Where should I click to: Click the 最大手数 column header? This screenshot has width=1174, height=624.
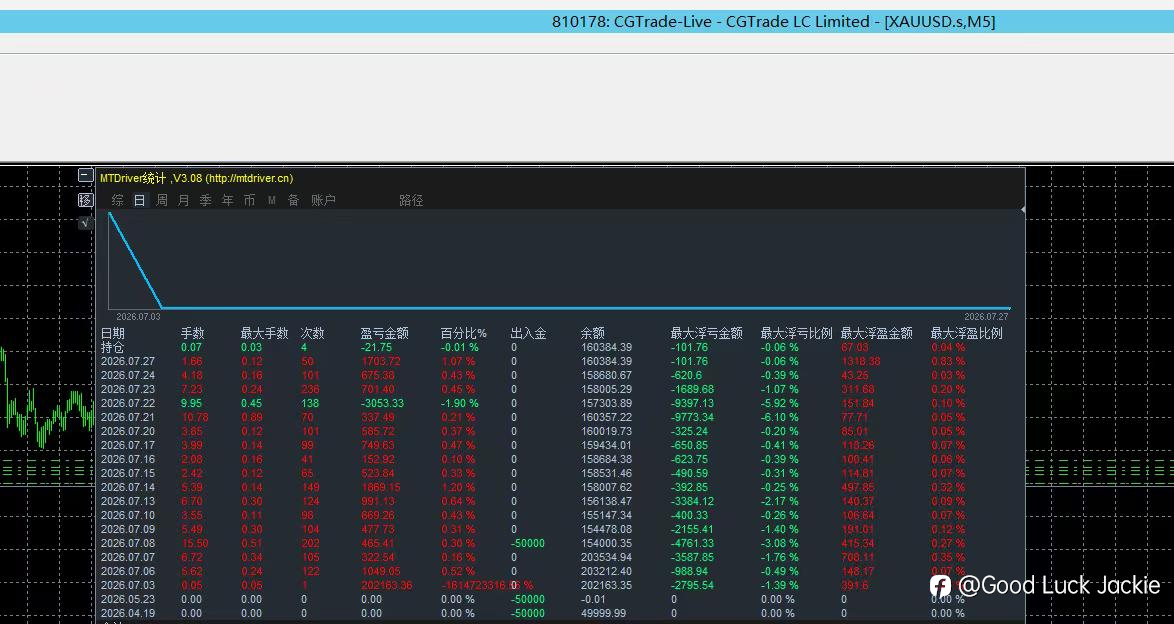point(264,333)
